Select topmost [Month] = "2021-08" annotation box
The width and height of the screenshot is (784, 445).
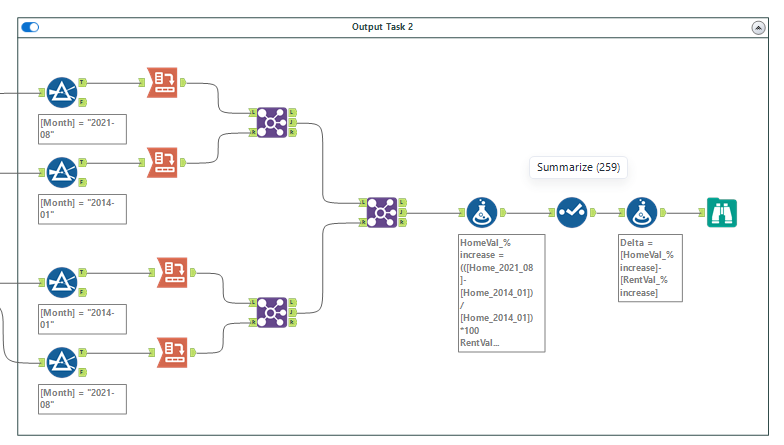pos(82,129)
